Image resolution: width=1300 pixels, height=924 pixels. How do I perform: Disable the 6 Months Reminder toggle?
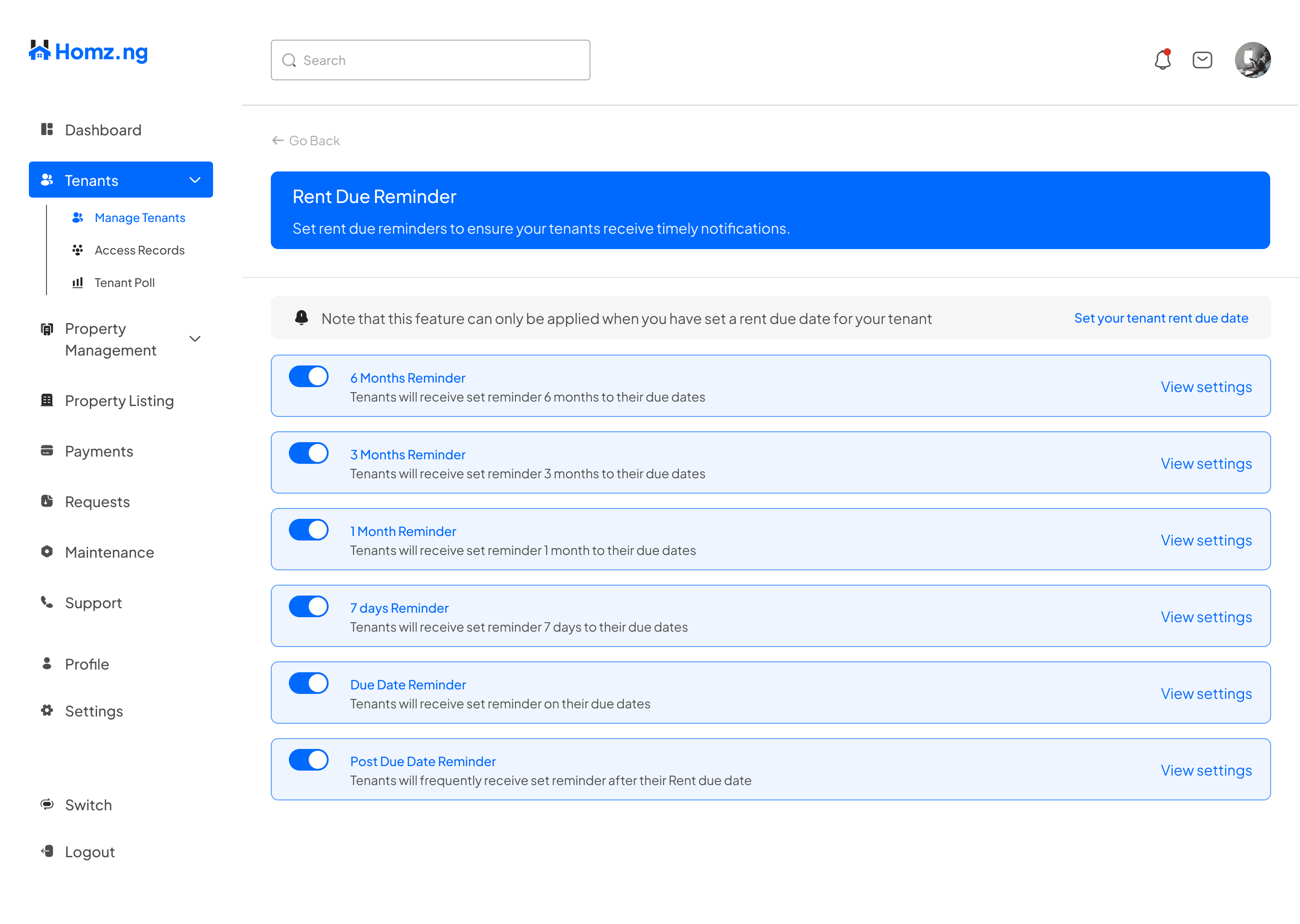point(308,377)
